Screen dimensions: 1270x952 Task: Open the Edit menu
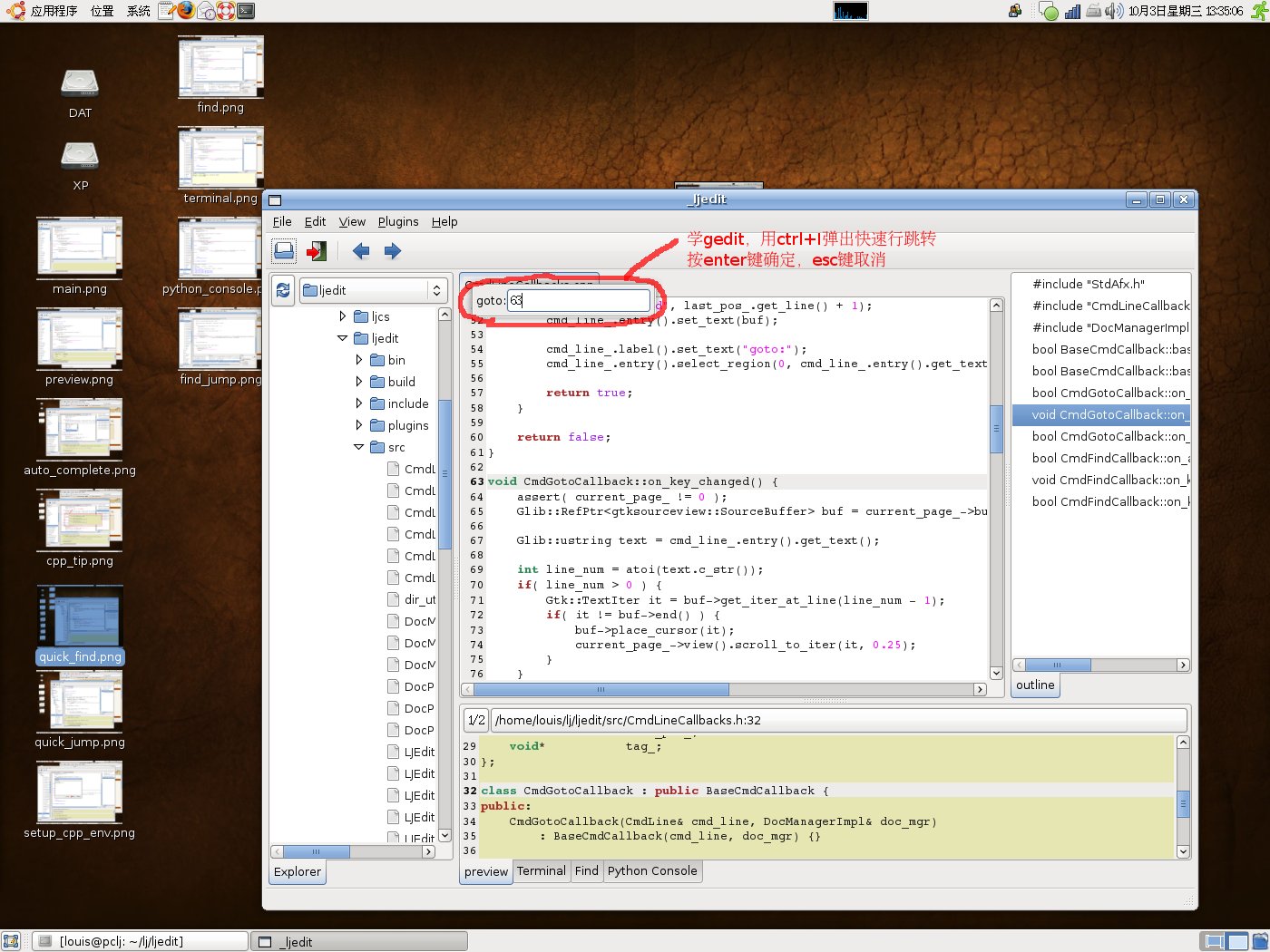coord(315,221)
